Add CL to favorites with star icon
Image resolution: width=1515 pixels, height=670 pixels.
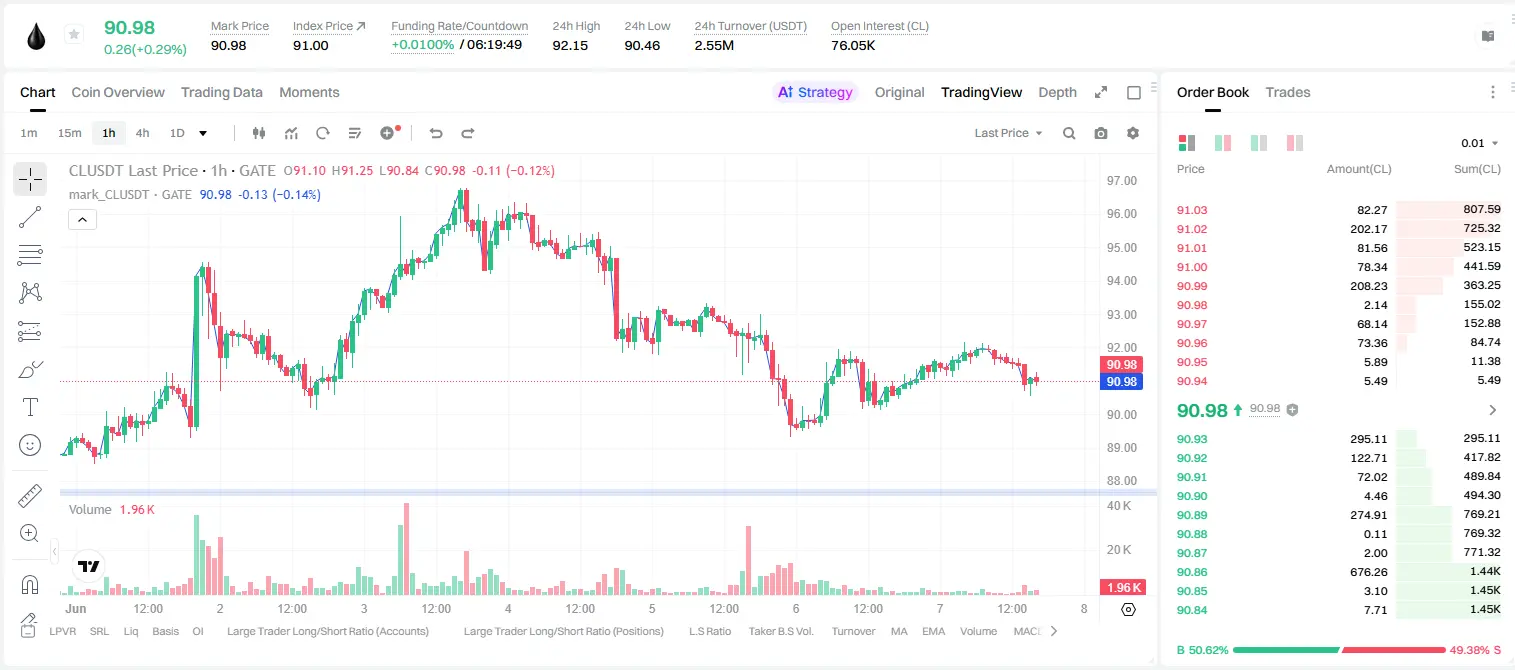tap(74, 35)
